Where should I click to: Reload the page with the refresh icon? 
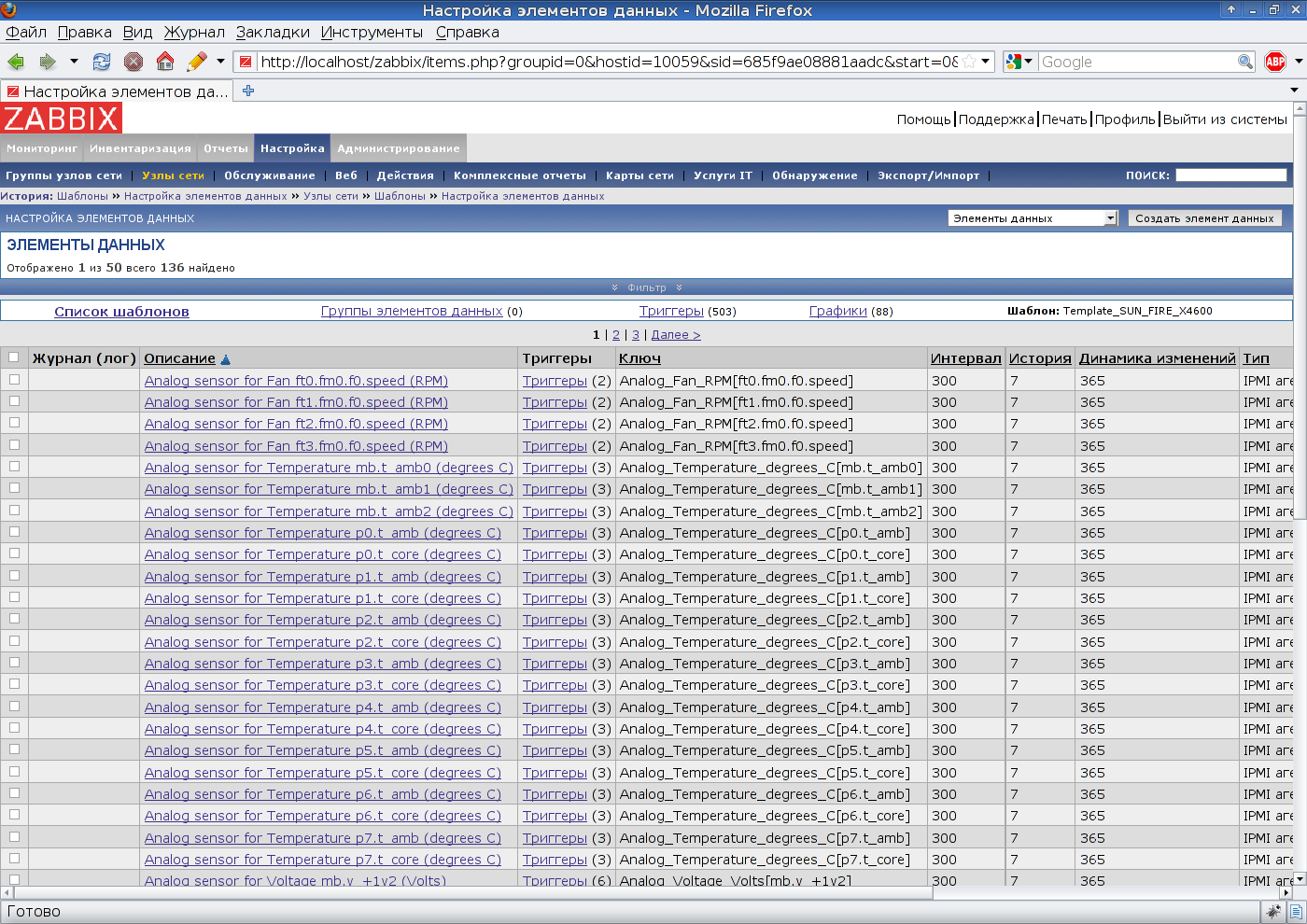pos(102,62)
